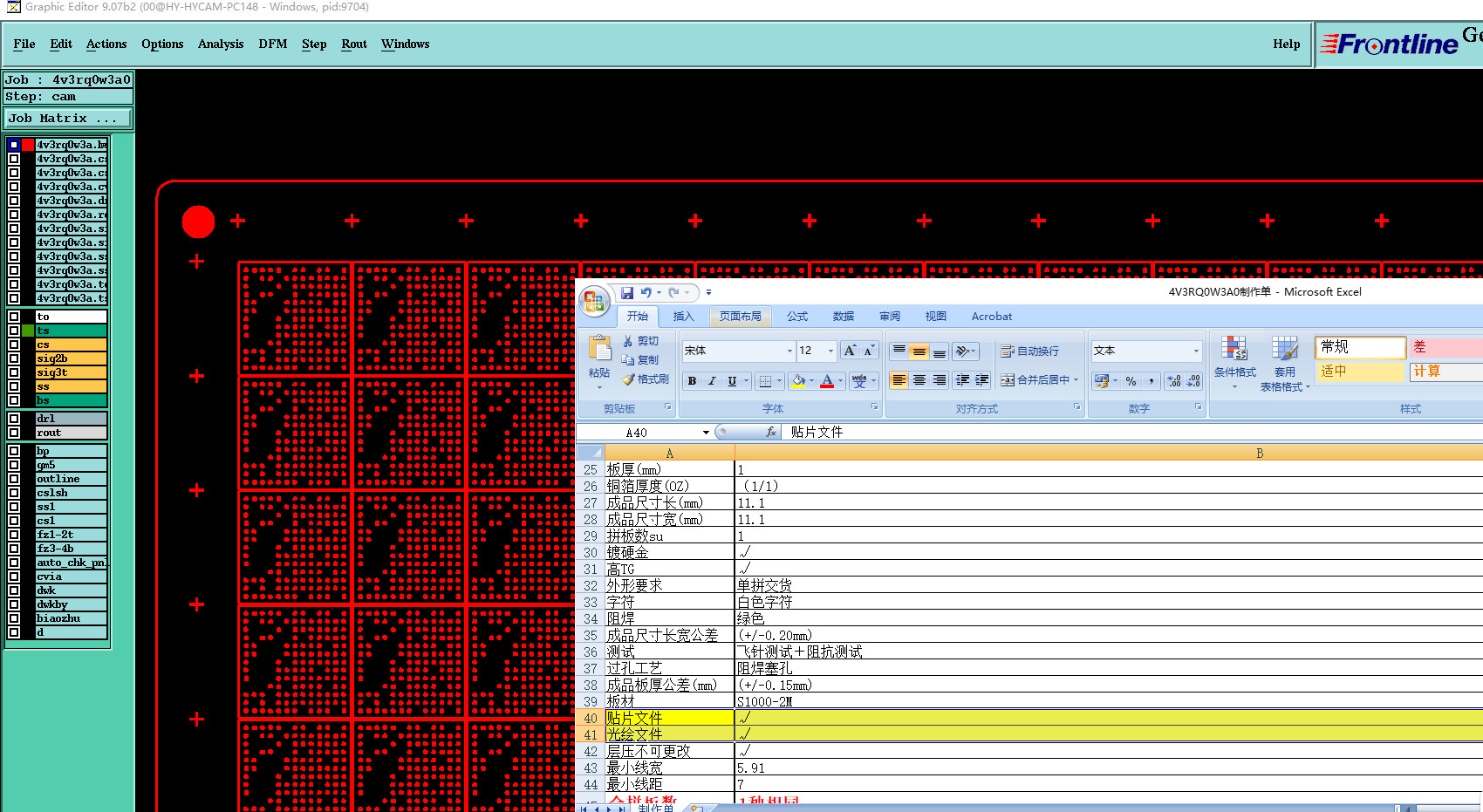Click Bottom Align icon in Excel
1483x812 pixels.
click(x=940, y=351)
